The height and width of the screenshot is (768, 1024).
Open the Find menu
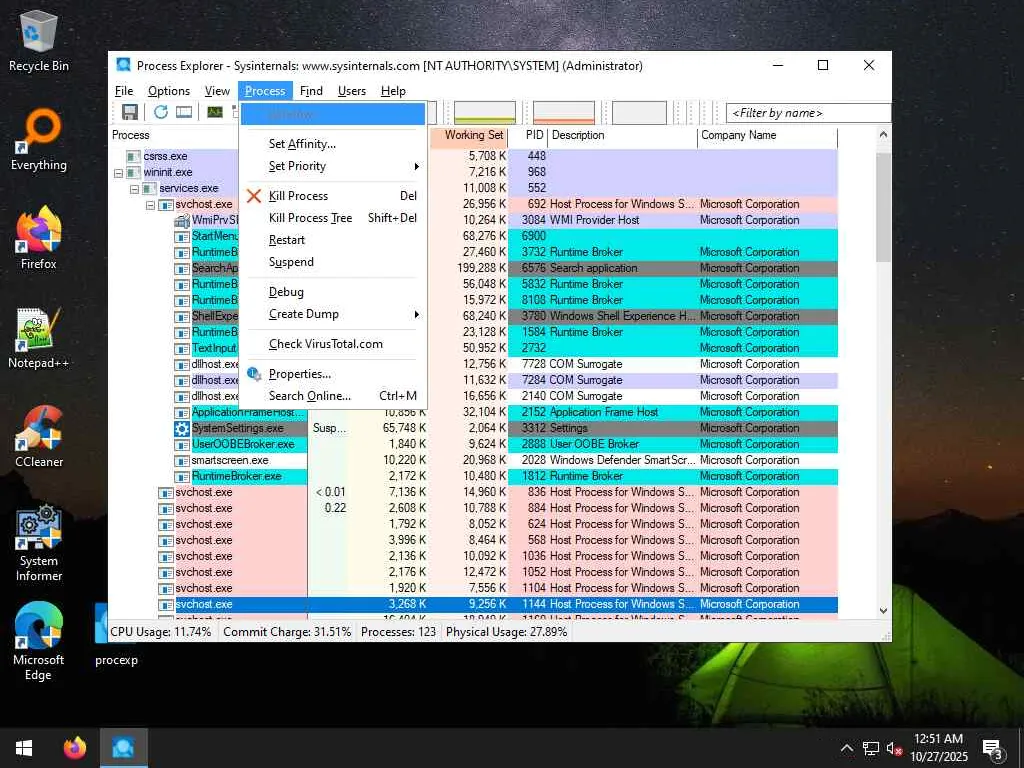(x=311, y=91)
